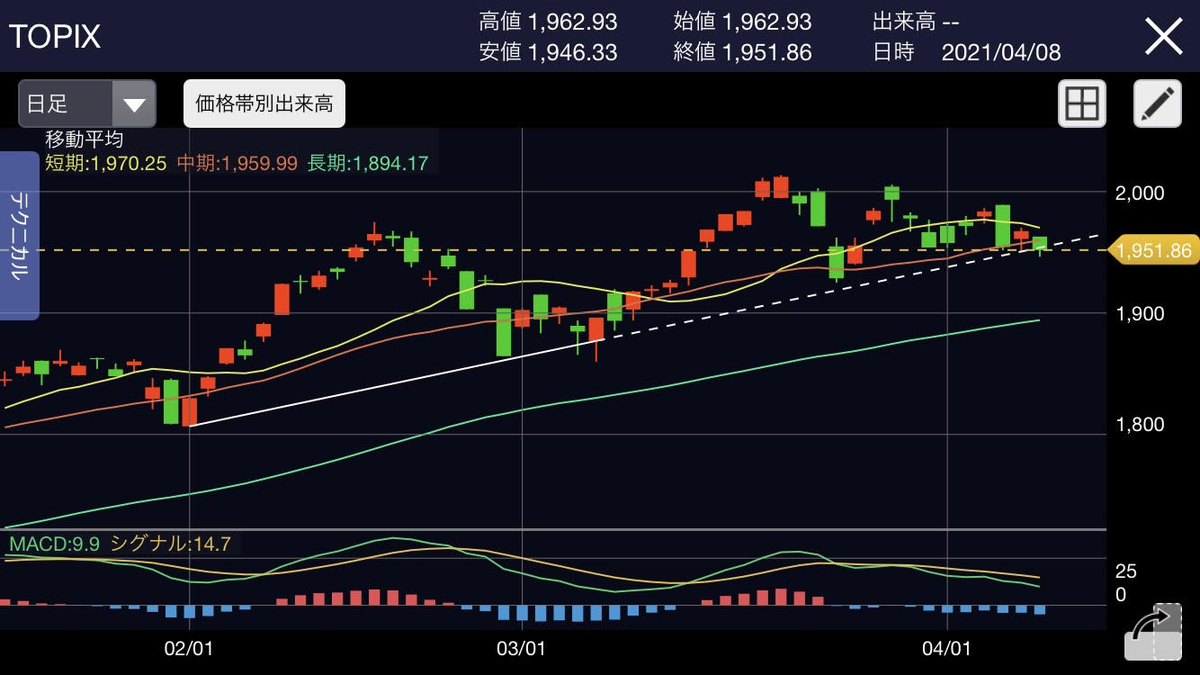This screenshot has height=675, width=1200.
Task: Open the テクニカル side tab
Action: (19, 236)
